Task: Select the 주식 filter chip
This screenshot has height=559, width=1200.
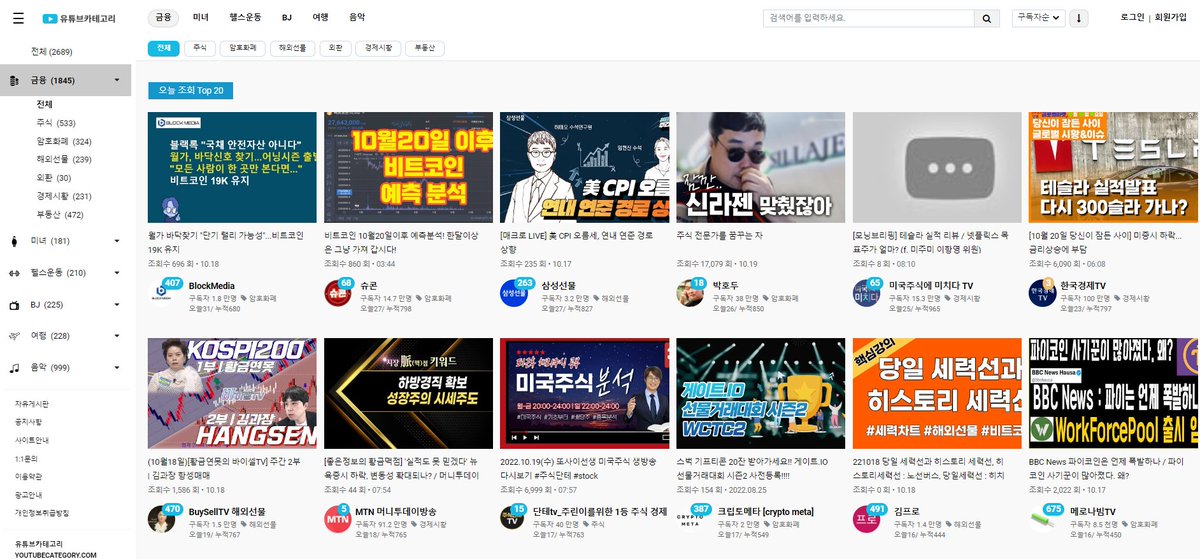Action: [x=200, y=48]
